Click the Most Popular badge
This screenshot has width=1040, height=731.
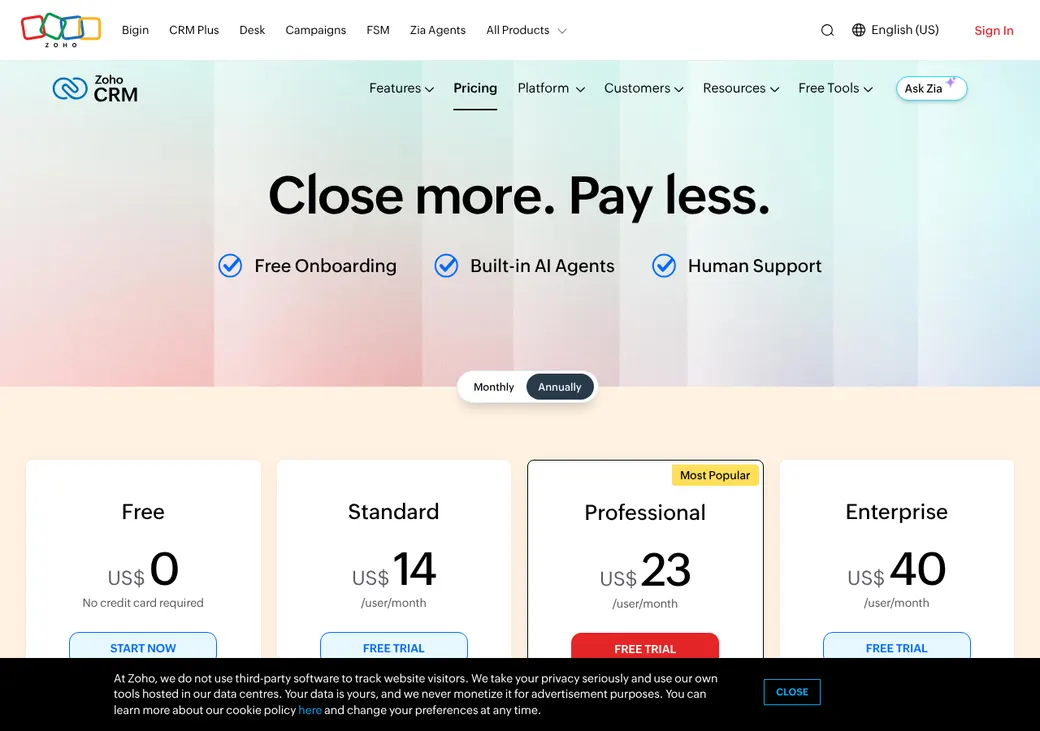pos(715,475)
